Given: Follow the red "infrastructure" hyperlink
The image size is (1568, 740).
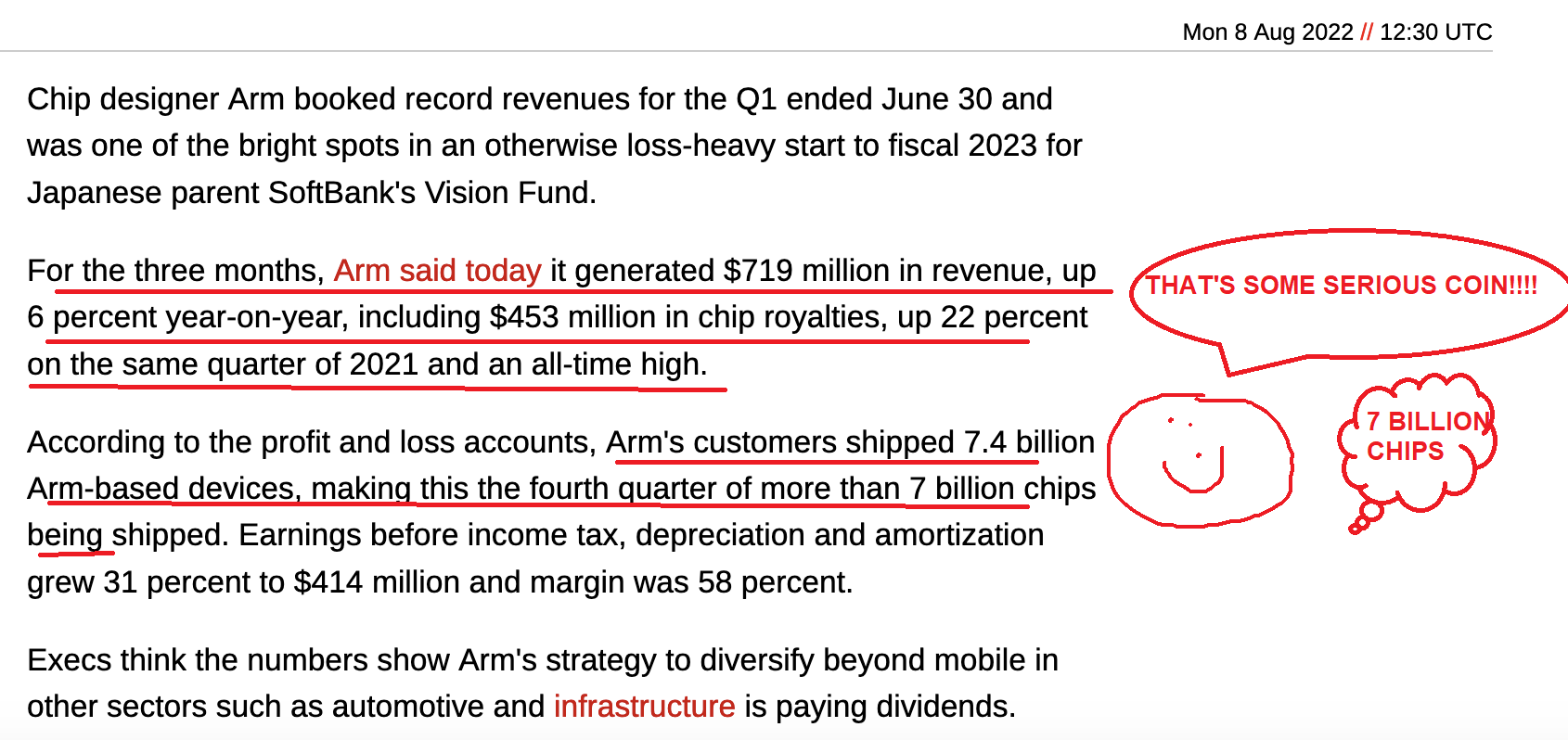Looking at the screenshot, I should (644, 707).
